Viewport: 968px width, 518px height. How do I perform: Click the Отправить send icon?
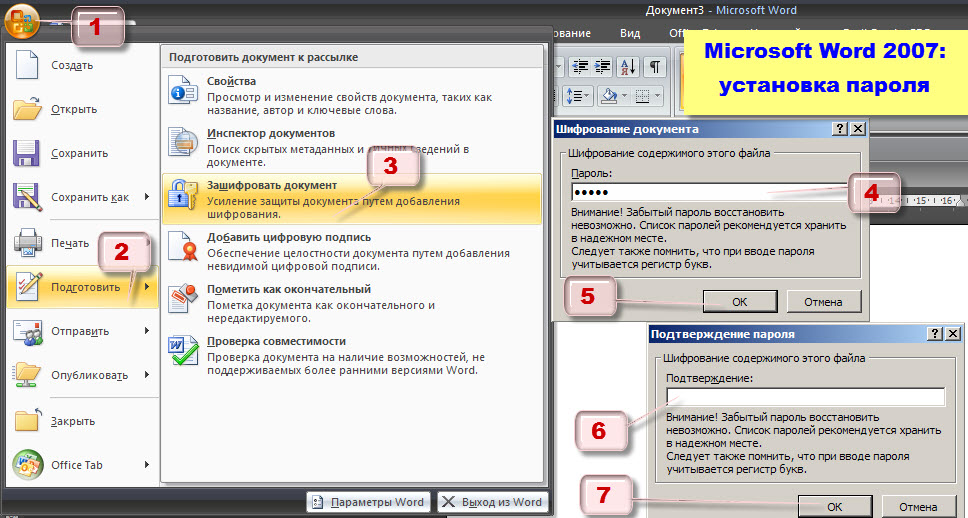tap(28, 332)
